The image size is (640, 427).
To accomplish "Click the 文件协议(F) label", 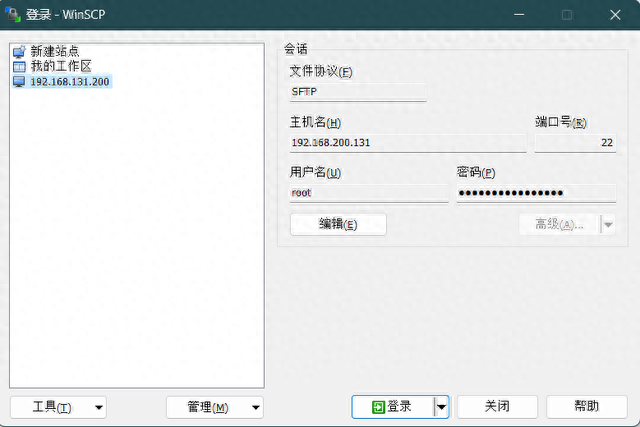I will 321,71.
